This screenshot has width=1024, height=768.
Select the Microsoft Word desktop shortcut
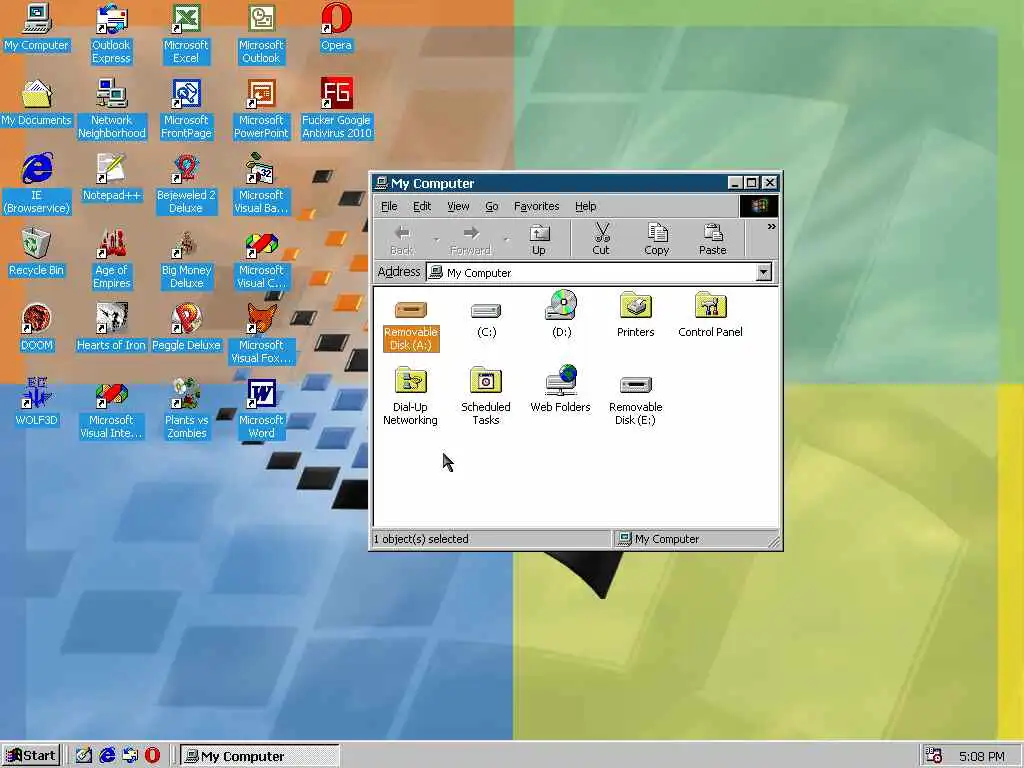[x=261, y=409]
